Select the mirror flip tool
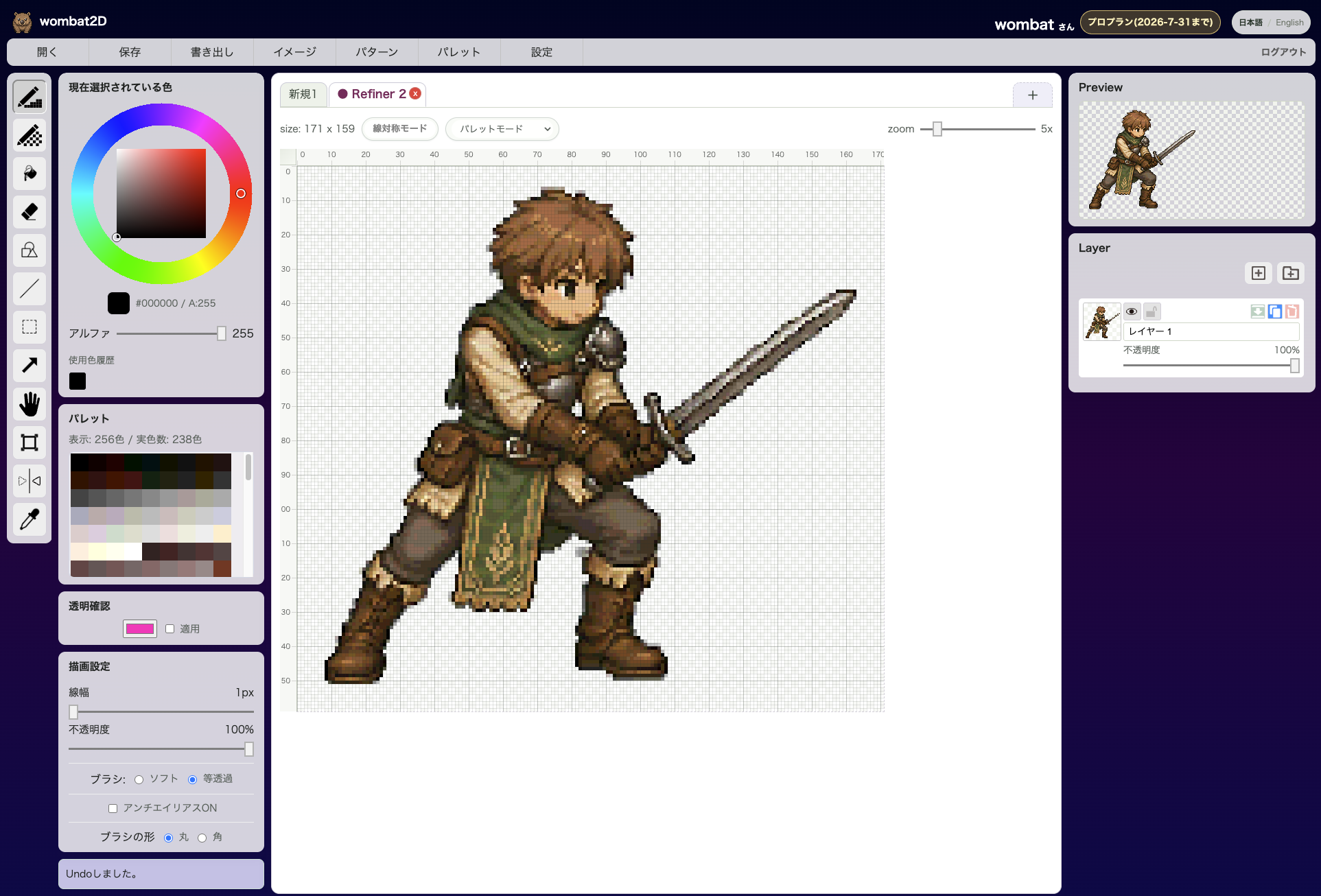 point(30,481)
